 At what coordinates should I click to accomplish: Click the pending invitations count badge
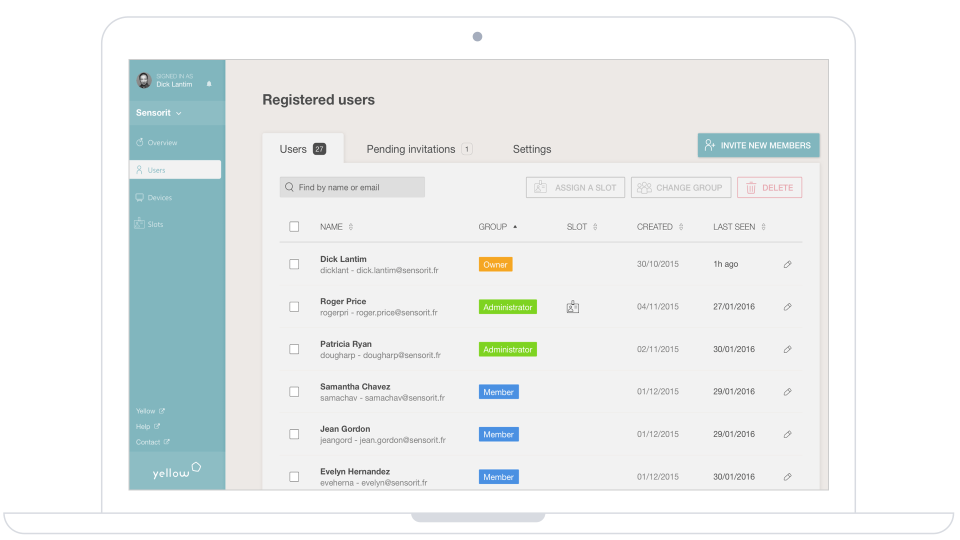coord(467,149)
